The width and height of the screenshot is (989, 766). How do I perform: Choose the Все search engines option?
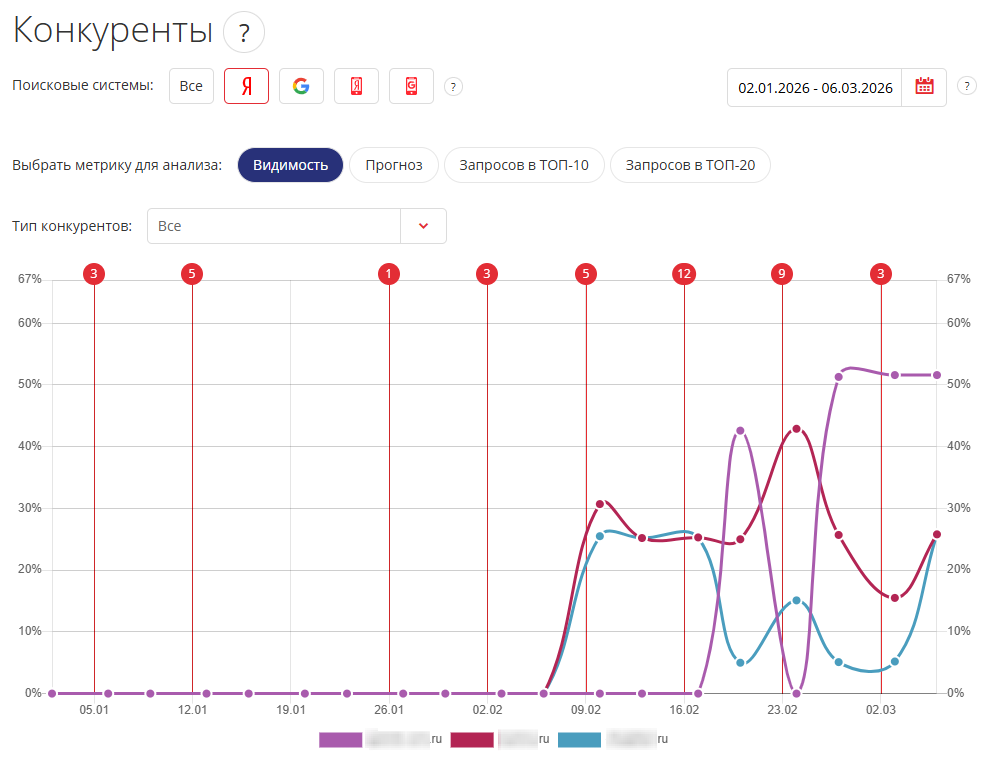191,87
